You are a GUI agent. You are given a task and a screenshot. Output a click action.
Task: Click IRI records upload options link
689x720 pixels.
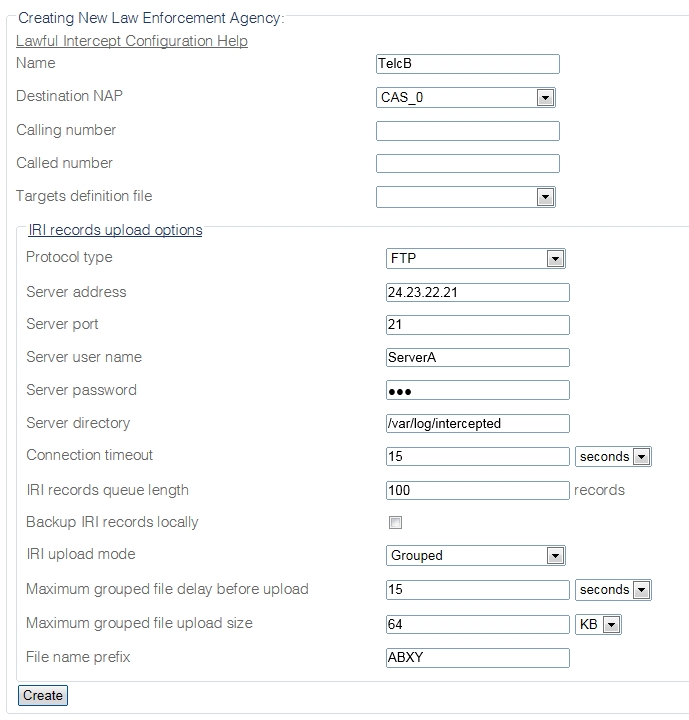click(115, 230)
